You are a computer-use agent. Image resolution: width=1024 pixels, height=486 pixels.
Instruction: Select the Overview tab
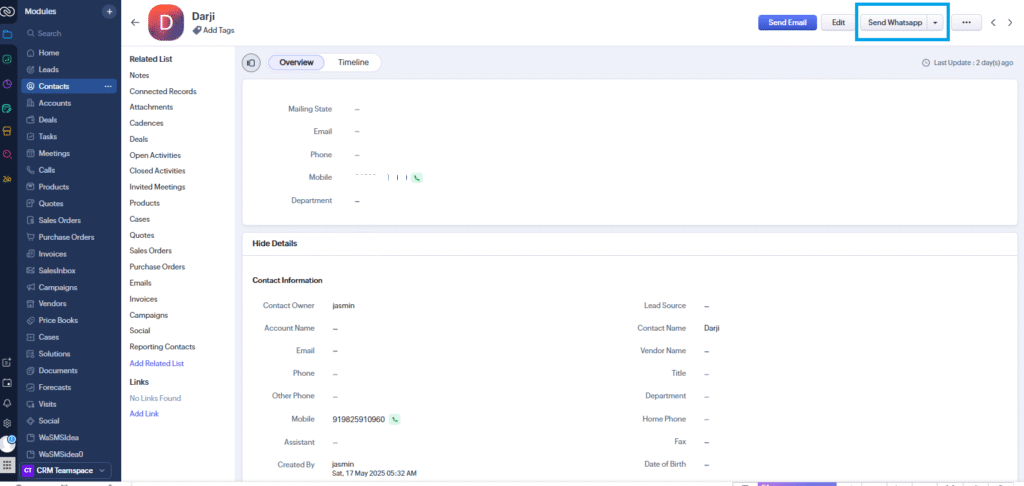point(296,63)
